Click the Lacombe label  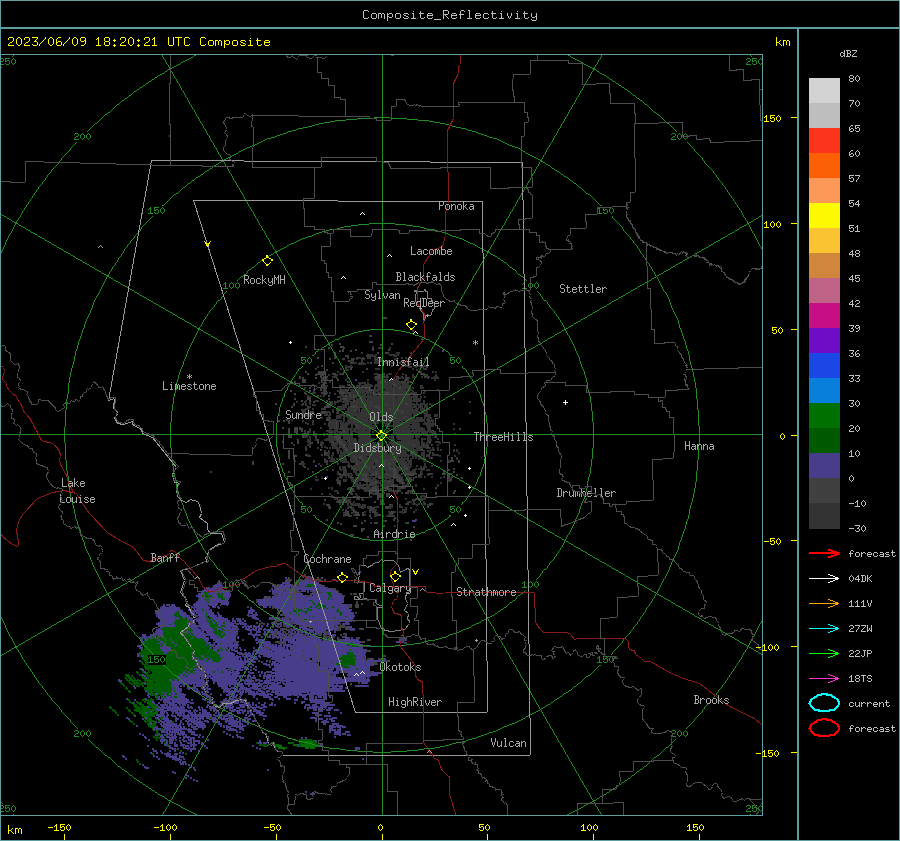[431, 251]
